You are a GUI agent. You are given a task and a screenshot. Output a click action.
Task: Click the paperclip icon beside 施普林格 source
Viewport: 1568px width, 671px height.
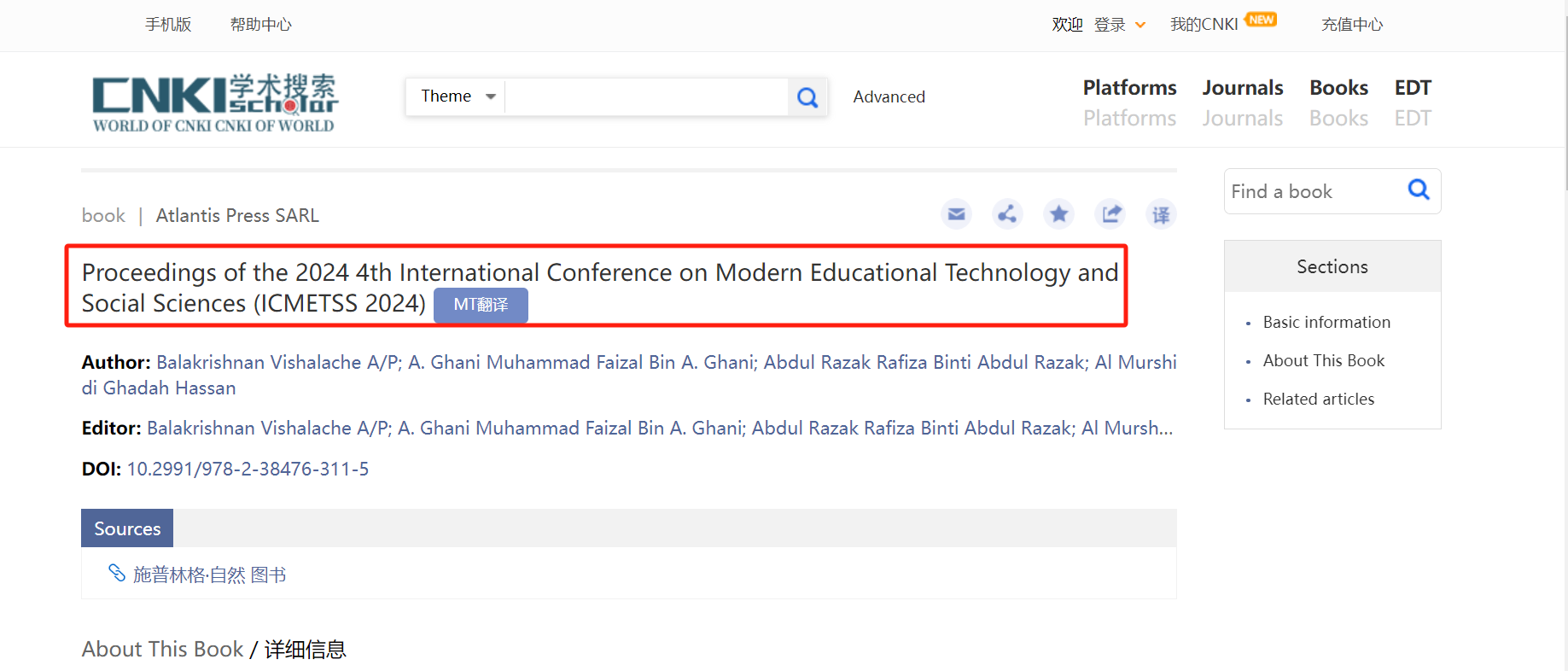tap(117, 573)
